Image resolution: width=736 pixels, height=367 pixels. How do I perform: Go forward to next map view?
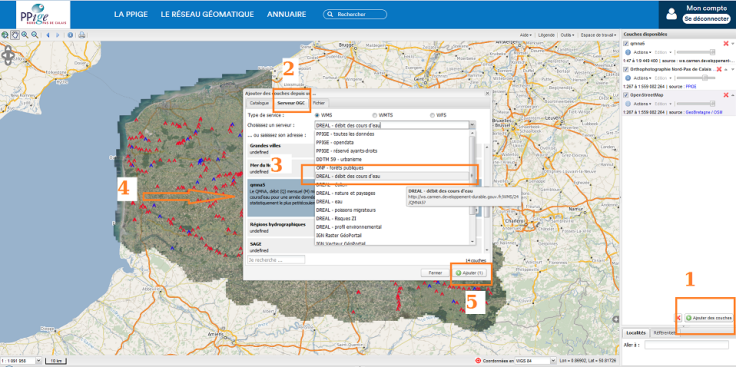pos(58,35)
